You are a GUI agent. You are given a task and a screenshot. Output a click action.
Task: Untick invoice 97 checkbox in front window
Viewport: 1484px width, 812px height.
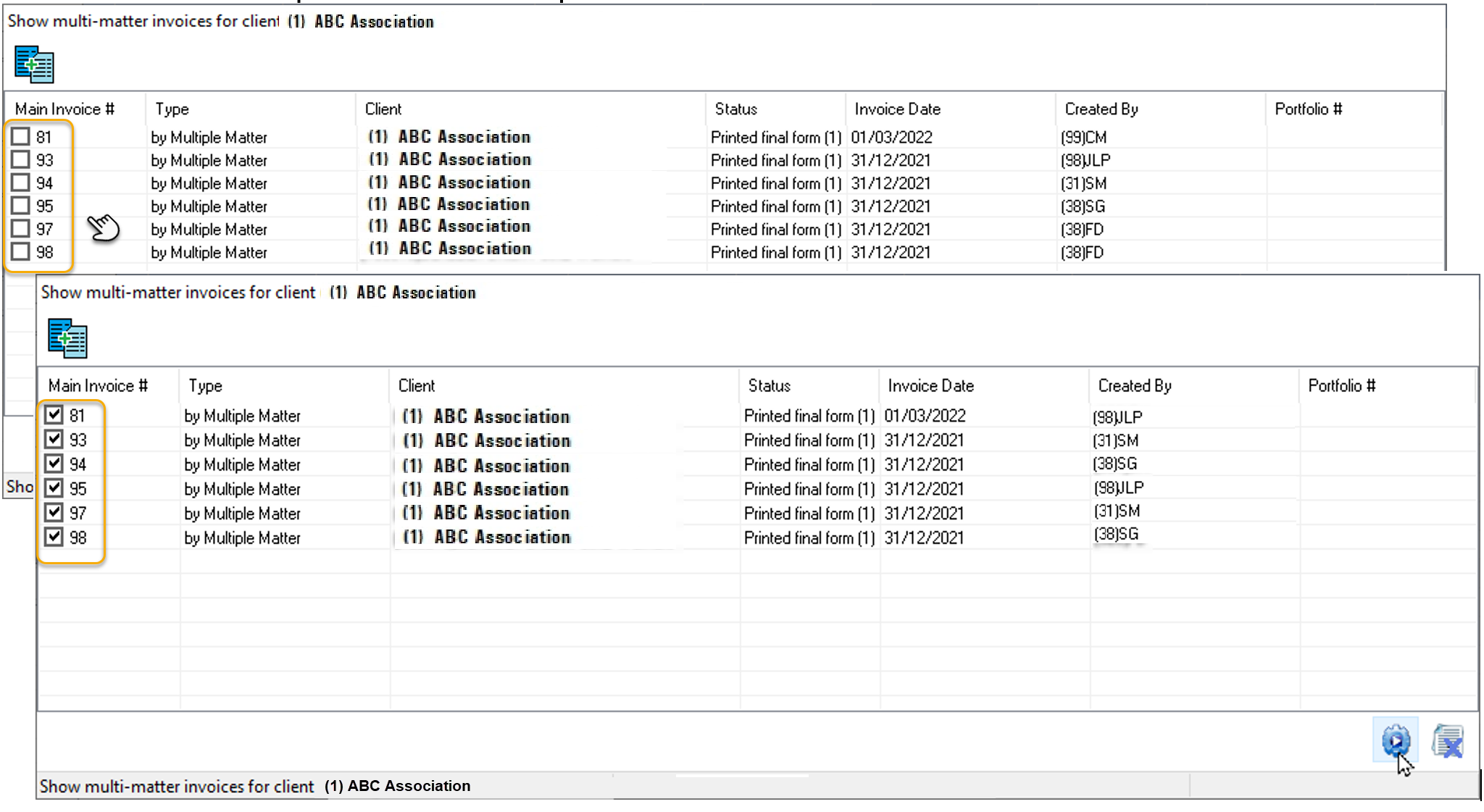(x=54, y=512)
